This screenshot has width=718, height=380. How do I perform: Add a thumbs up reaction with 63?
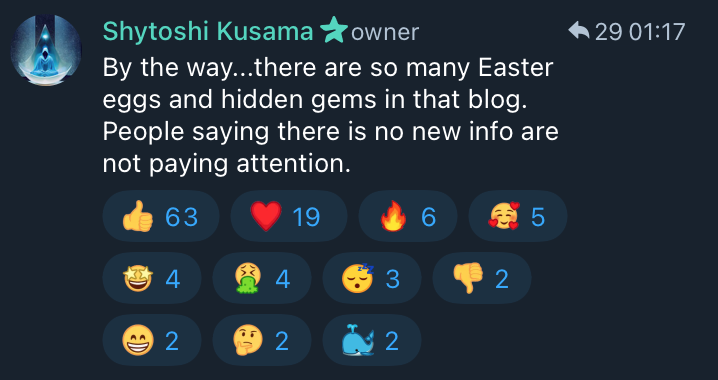coord(161,216)
